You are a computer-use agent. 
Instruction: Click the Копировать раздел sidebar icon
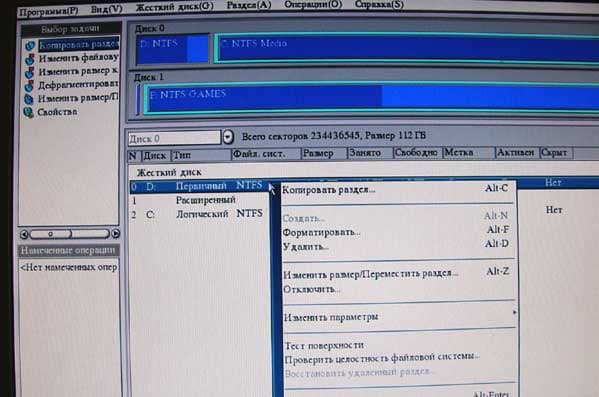click(x=30, y=46)
